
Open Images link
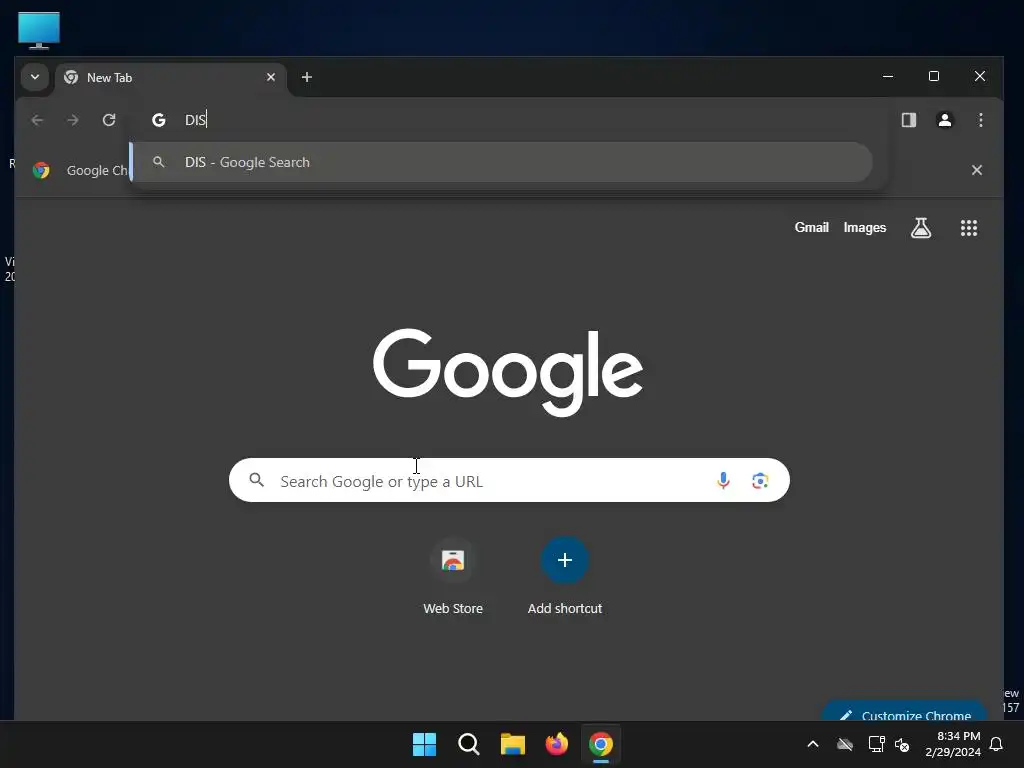point(865,227)
